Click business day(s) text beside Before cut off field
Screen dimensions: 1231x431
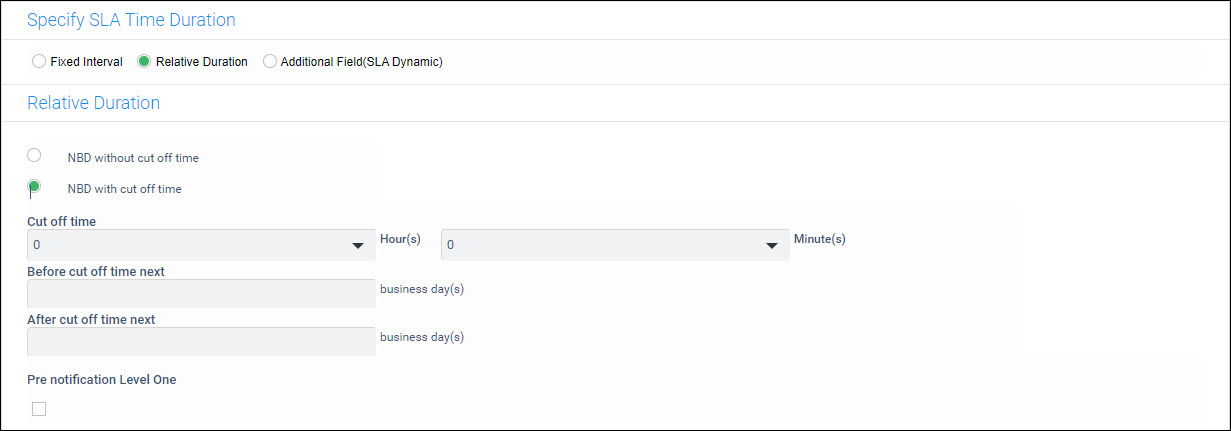point(421,289)
